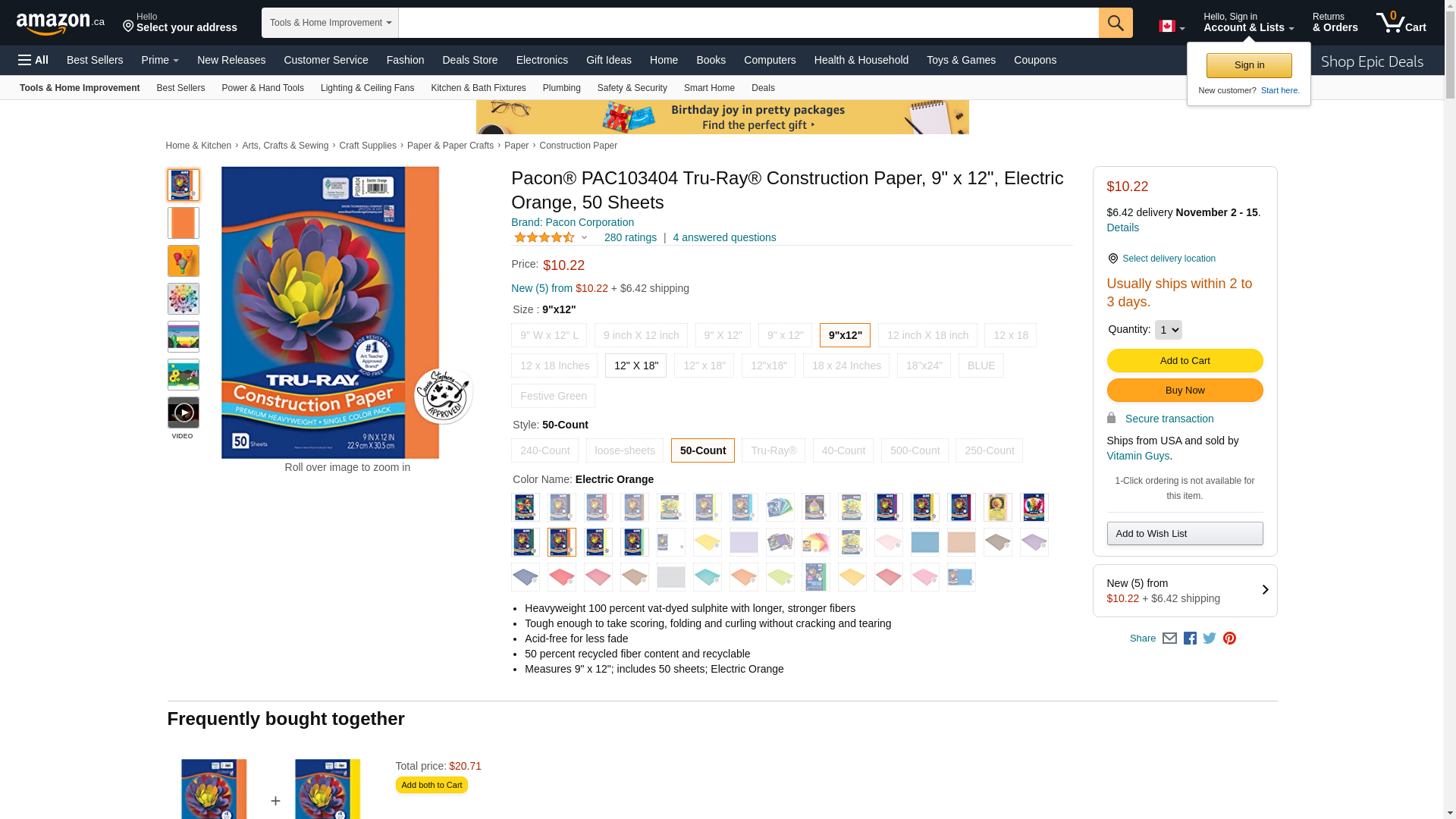
Task: Select the 9"x12" size option
Action: click(x=845, y=335)
